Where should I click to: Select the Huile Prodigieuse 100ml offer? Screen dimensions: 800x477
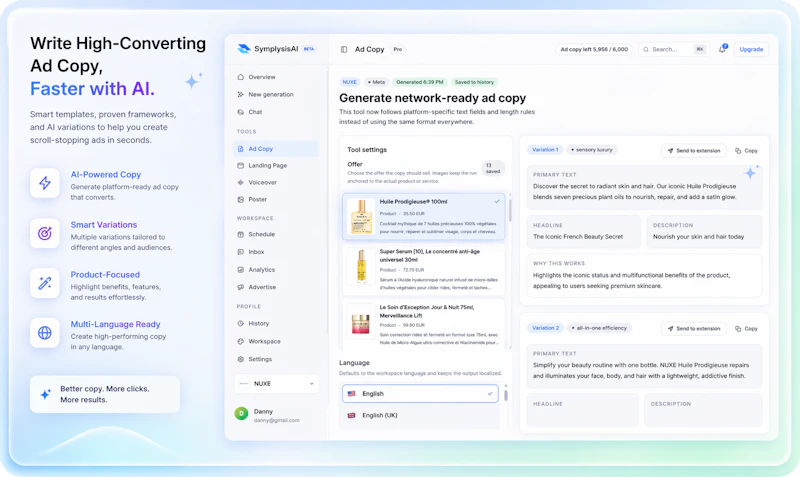[x=423, y=216]
